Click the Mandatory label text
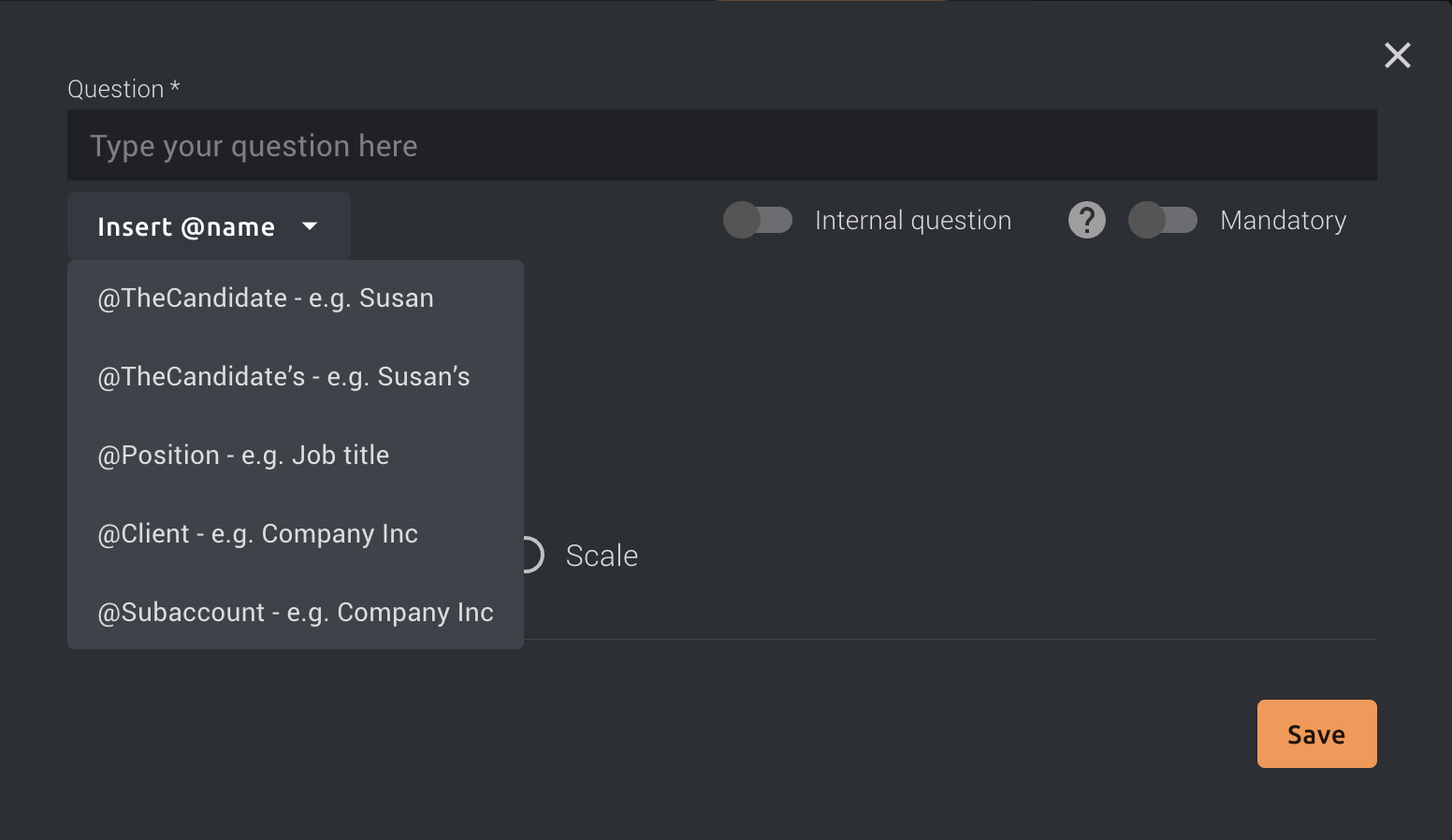This screenshot has width=1452, height=840. pos(1283,220)
